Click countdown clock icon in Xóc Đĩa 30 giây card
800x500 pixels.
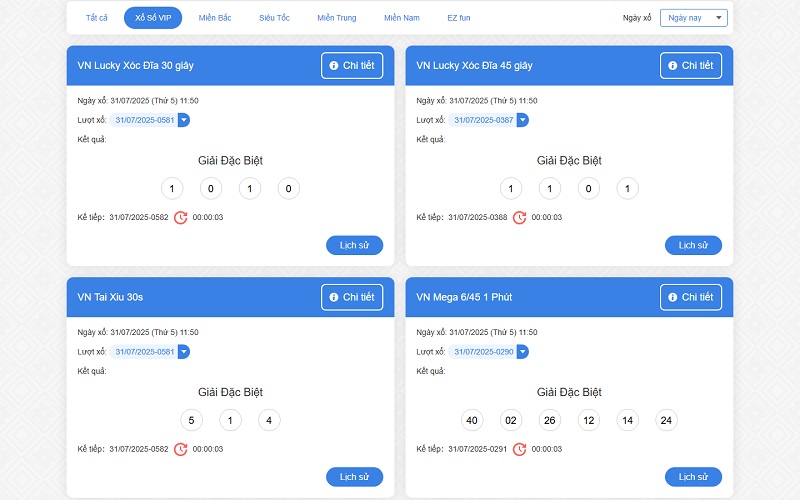(180, 217)
